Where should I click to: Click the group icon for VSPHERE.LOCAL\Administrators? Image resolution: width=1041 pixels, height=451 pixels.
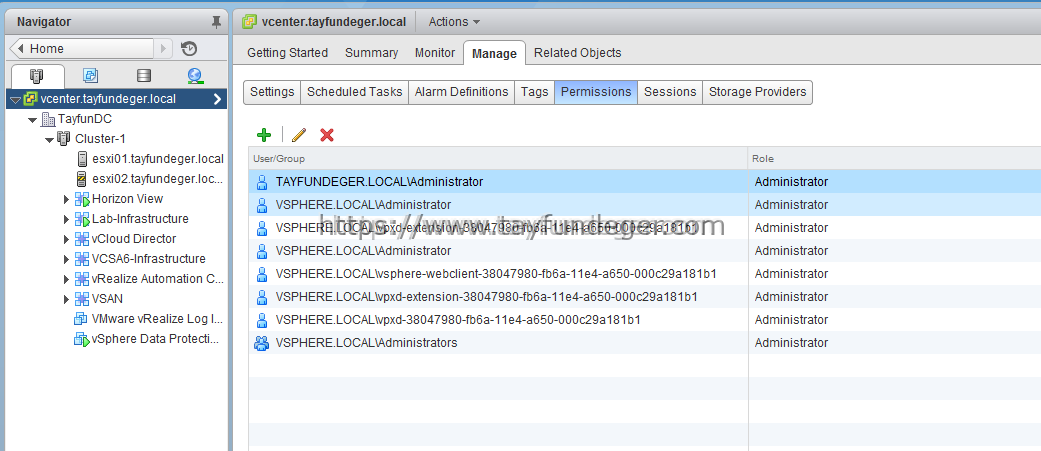(x=262, y=343)
